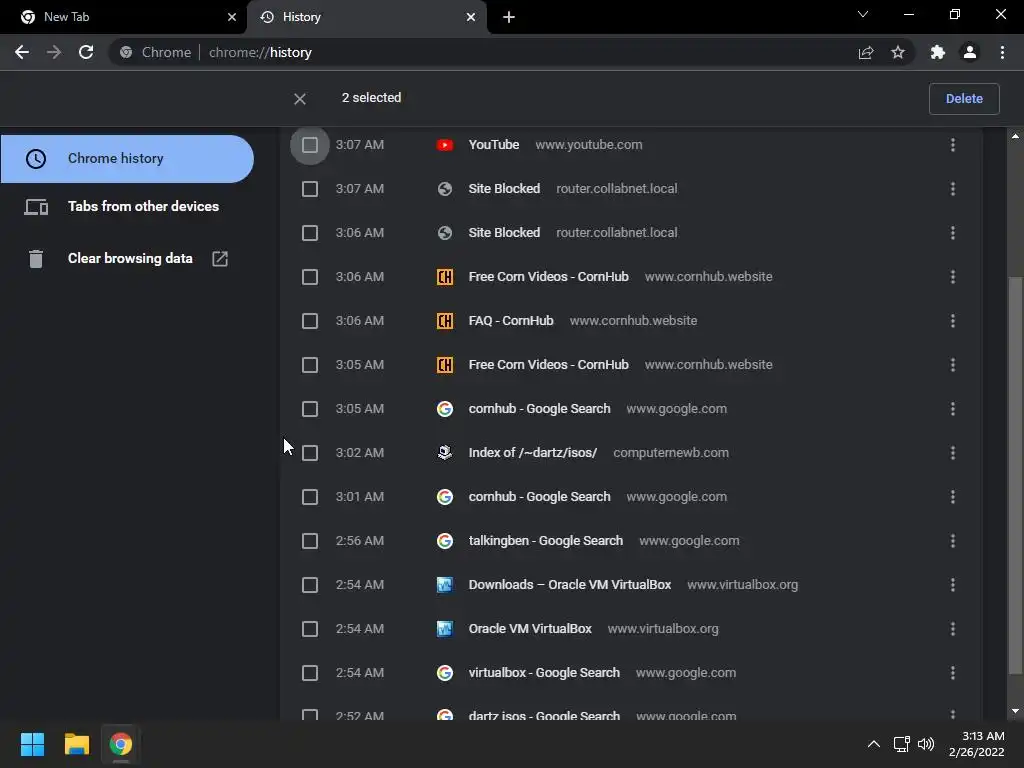Select the FAQ - CornHub entry checkbox

[x=310, y=321]
